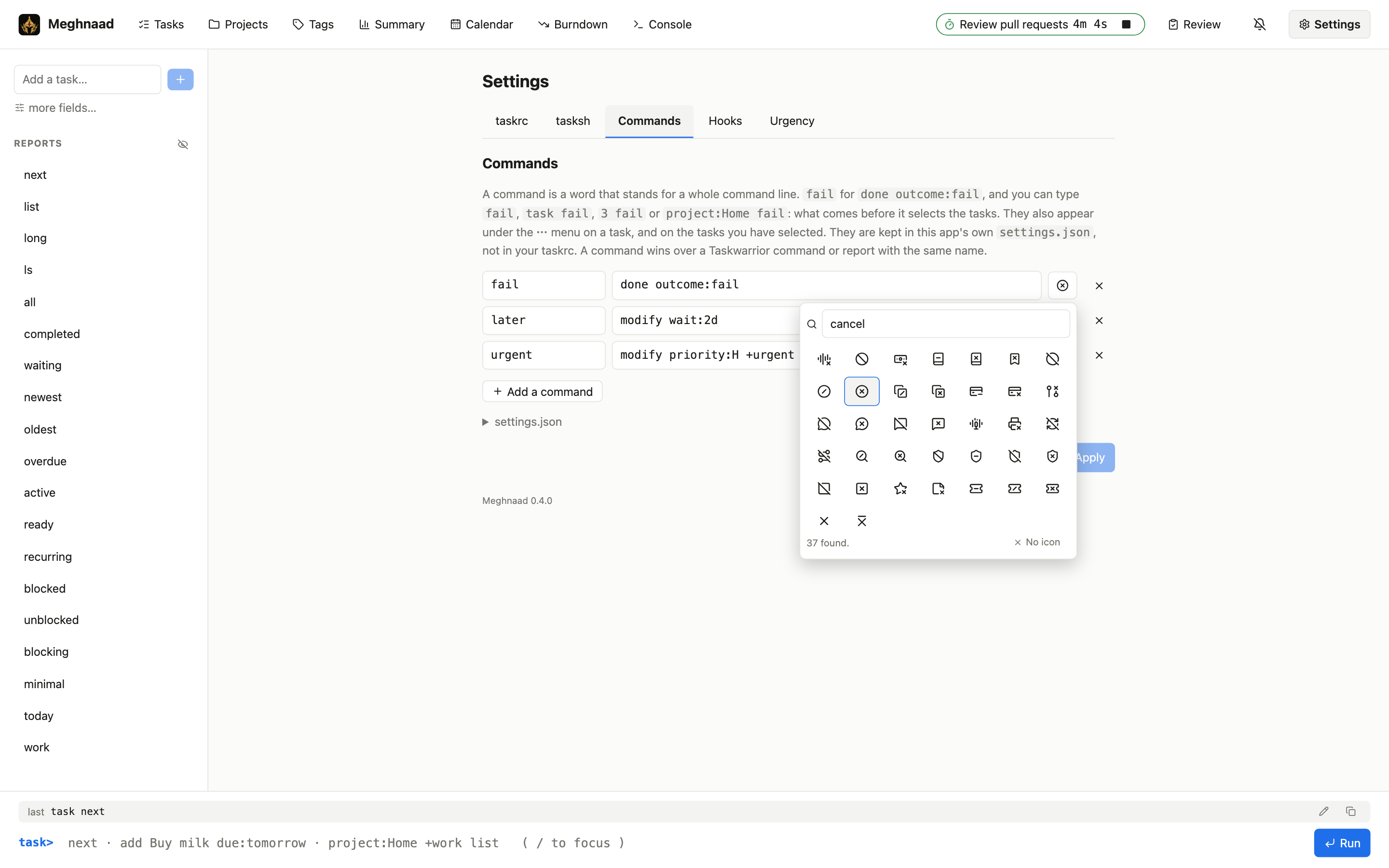Open the overdue report

[45, 461]
